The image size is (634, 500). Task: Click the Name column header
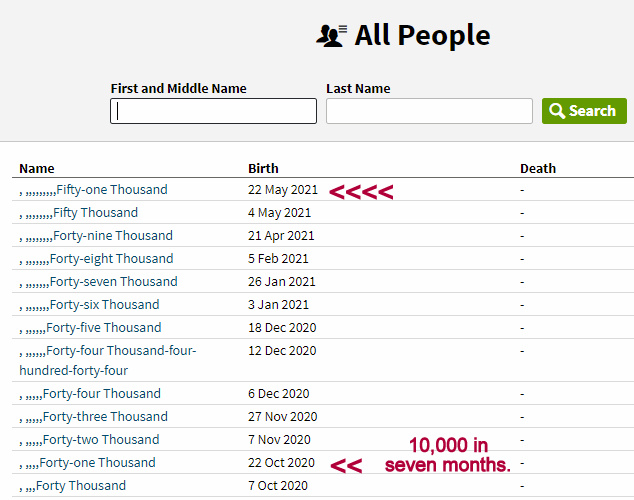click(37, 168)
